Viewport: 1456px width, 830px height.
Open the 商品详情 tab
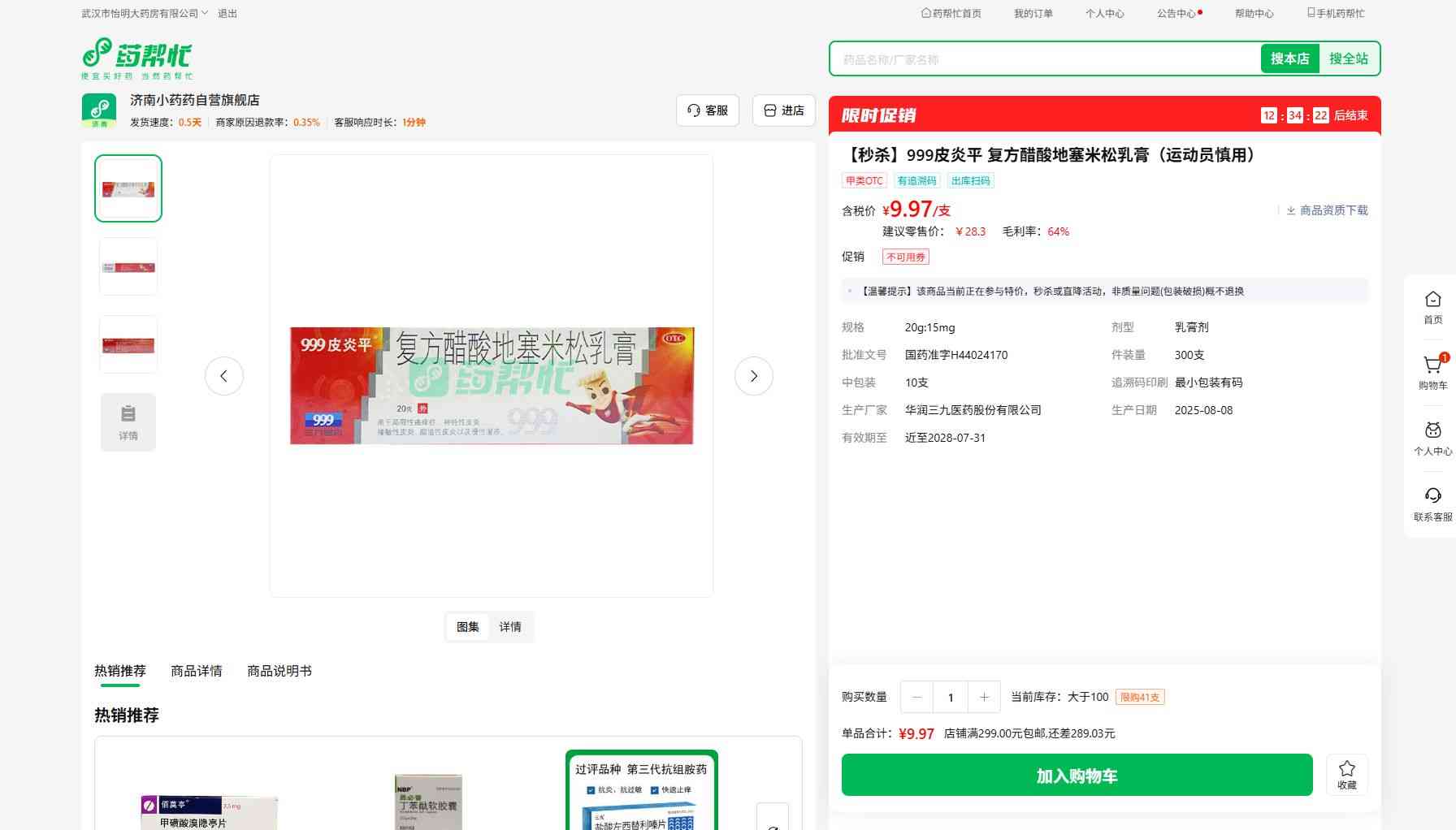click(197, 671)
